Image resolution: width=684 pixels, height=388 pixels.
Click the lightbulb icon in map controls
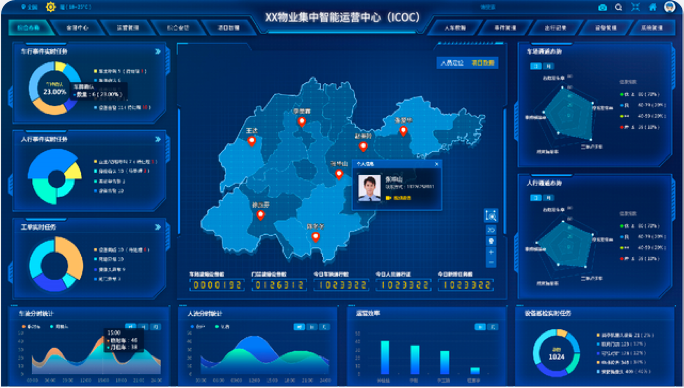pos(491,241)
